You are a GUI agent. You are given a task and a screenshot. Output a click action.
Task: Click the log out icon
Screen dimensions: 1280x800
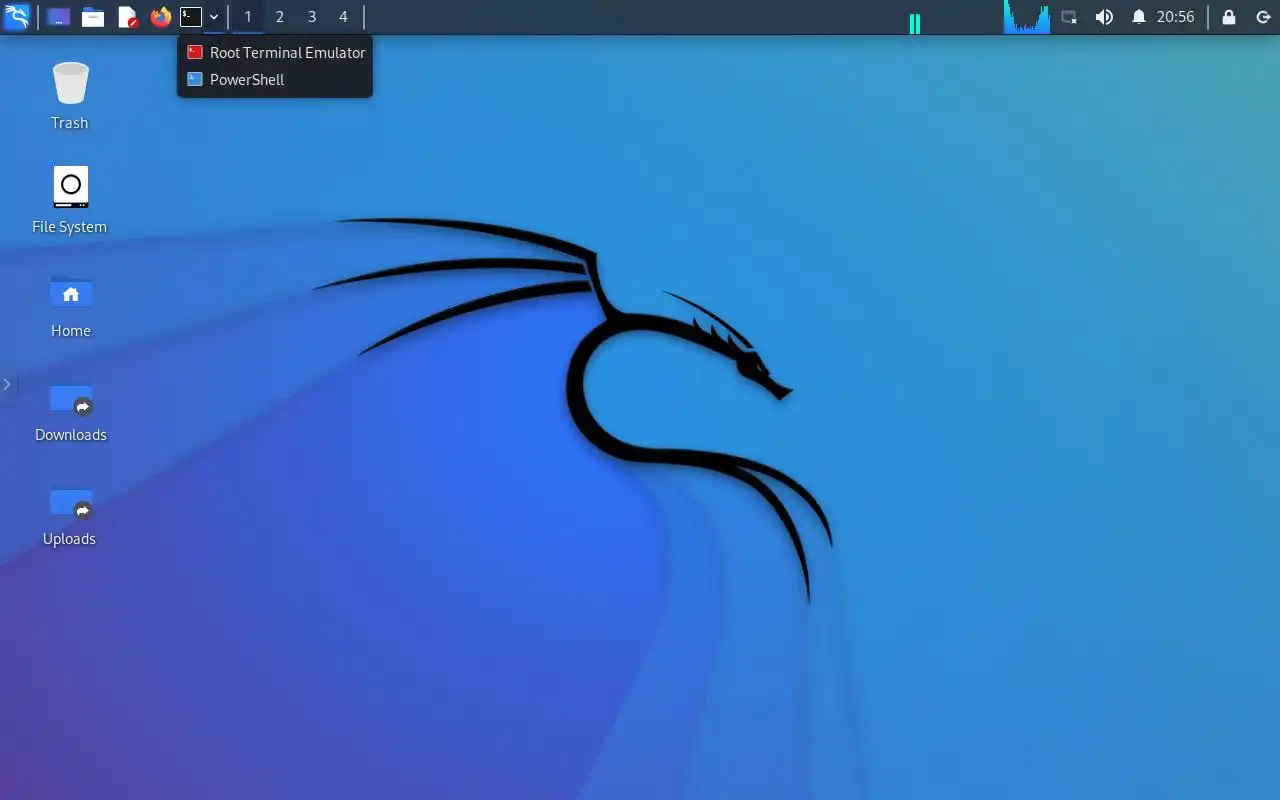tap(1263, 17)
